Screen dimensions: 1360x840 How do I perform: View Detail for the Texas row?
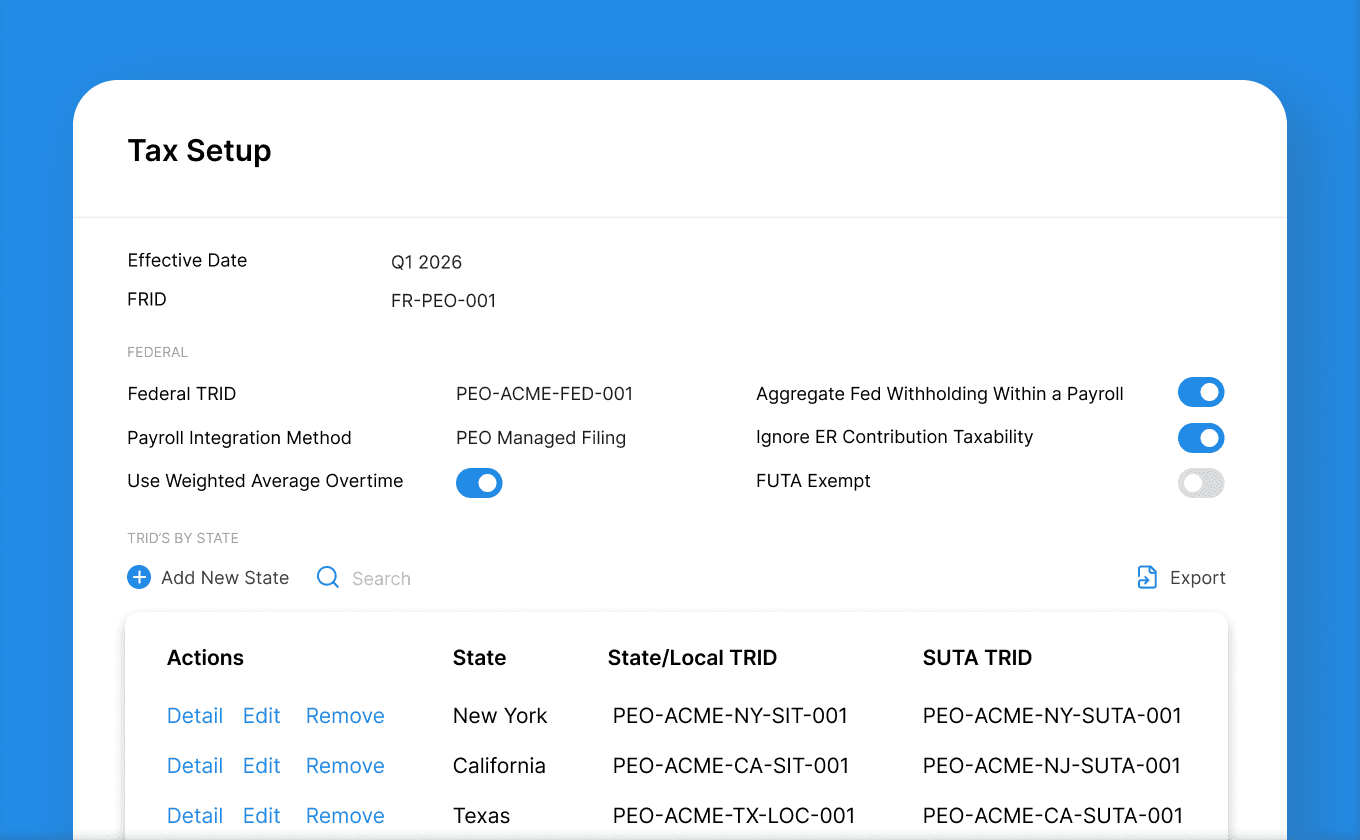(194, 815)
